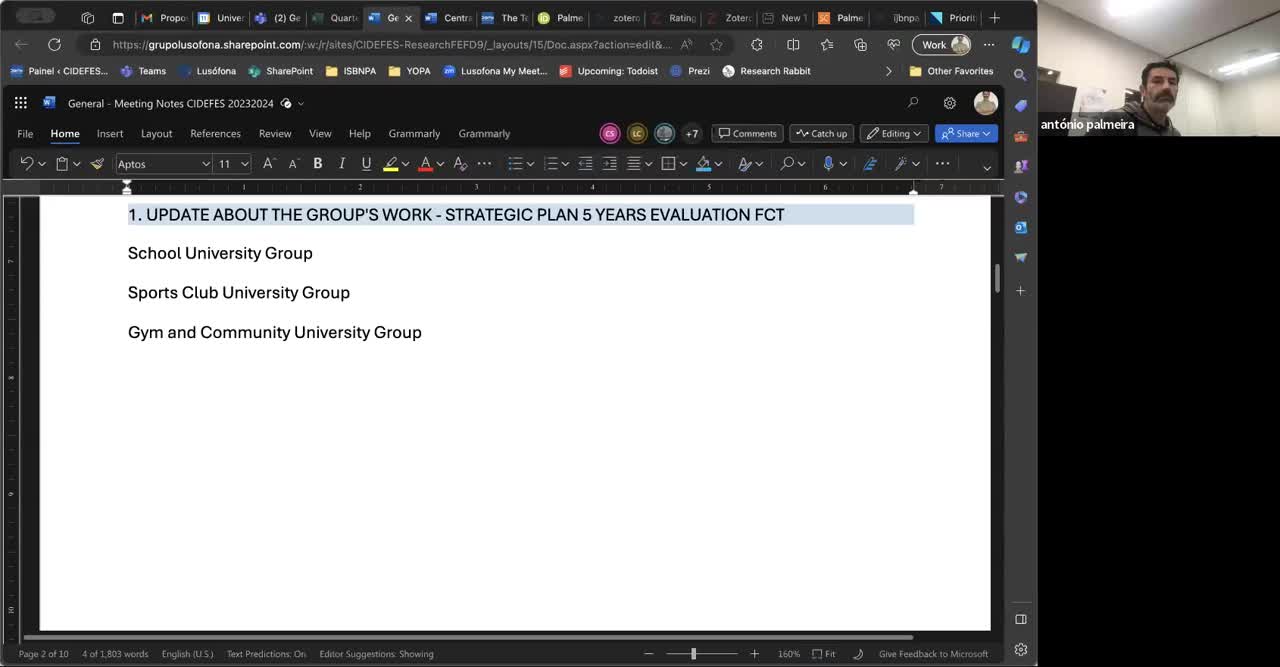
Task: Expand highlight color dropdown arrow
Action: [405, 164]
